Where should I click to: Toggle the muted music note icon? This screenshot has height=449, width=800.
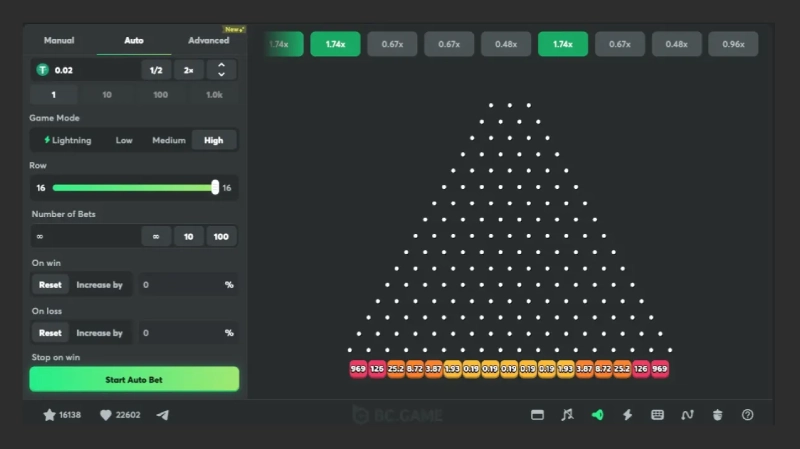pyautogui.click(x=567, y=415)
